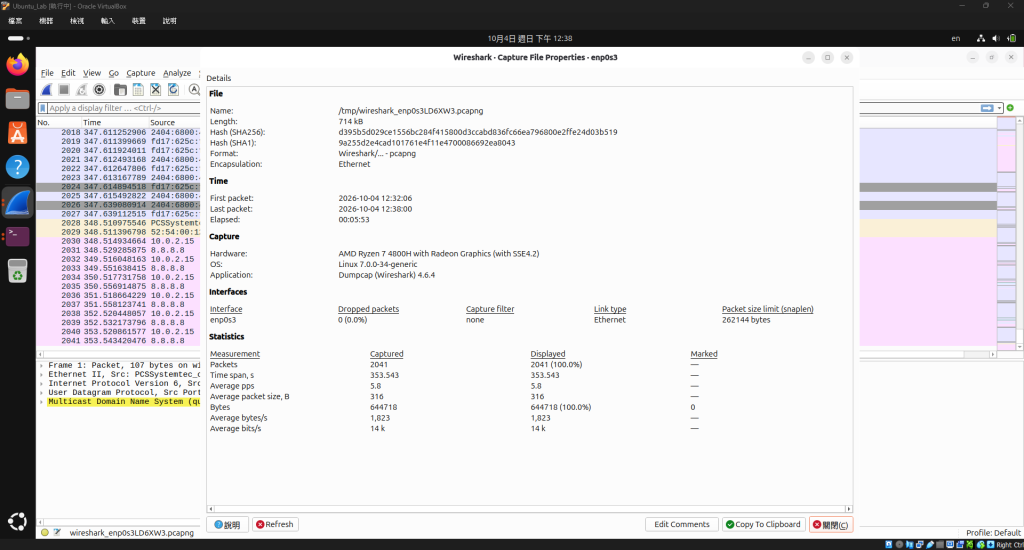Expand the Frame 1 tree row

click(41, 365)
